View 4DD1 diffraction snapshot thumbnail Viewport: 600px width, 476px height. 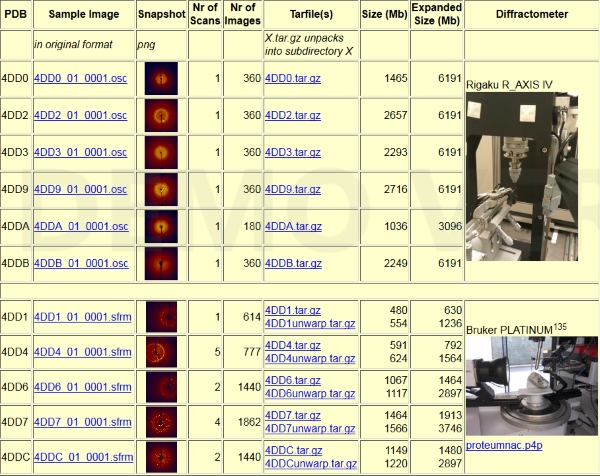(x=161, y=317)
